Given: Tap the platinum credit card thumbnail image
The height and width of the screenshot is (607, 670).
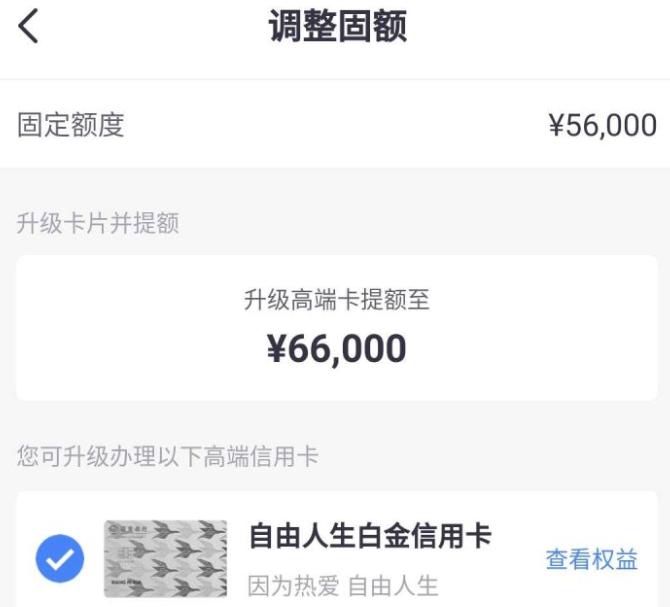Looking at the screenshot, I should [x=165, y=558].
